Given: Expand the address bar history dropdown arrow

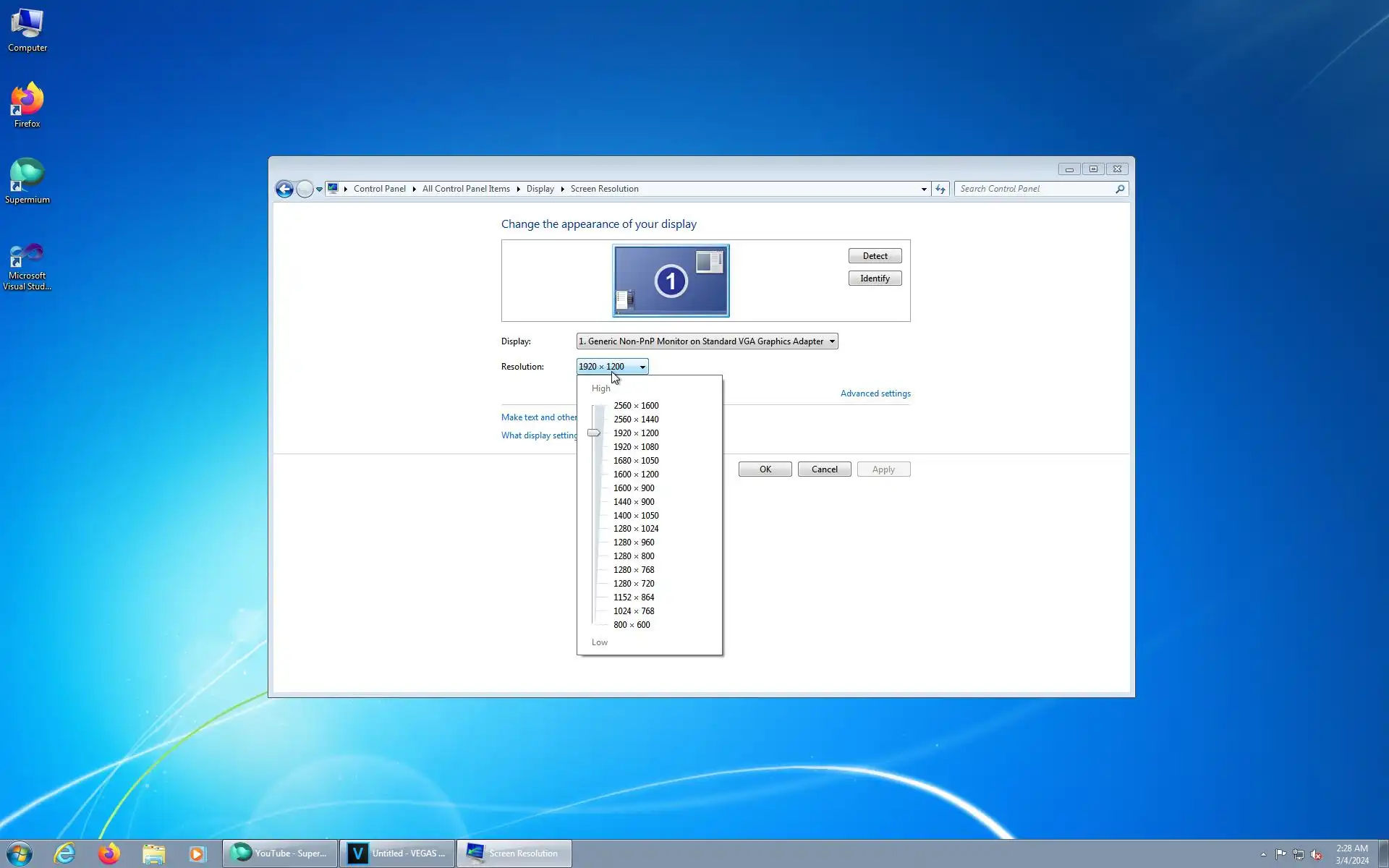Looking at the screenshot, I should 924,189.
